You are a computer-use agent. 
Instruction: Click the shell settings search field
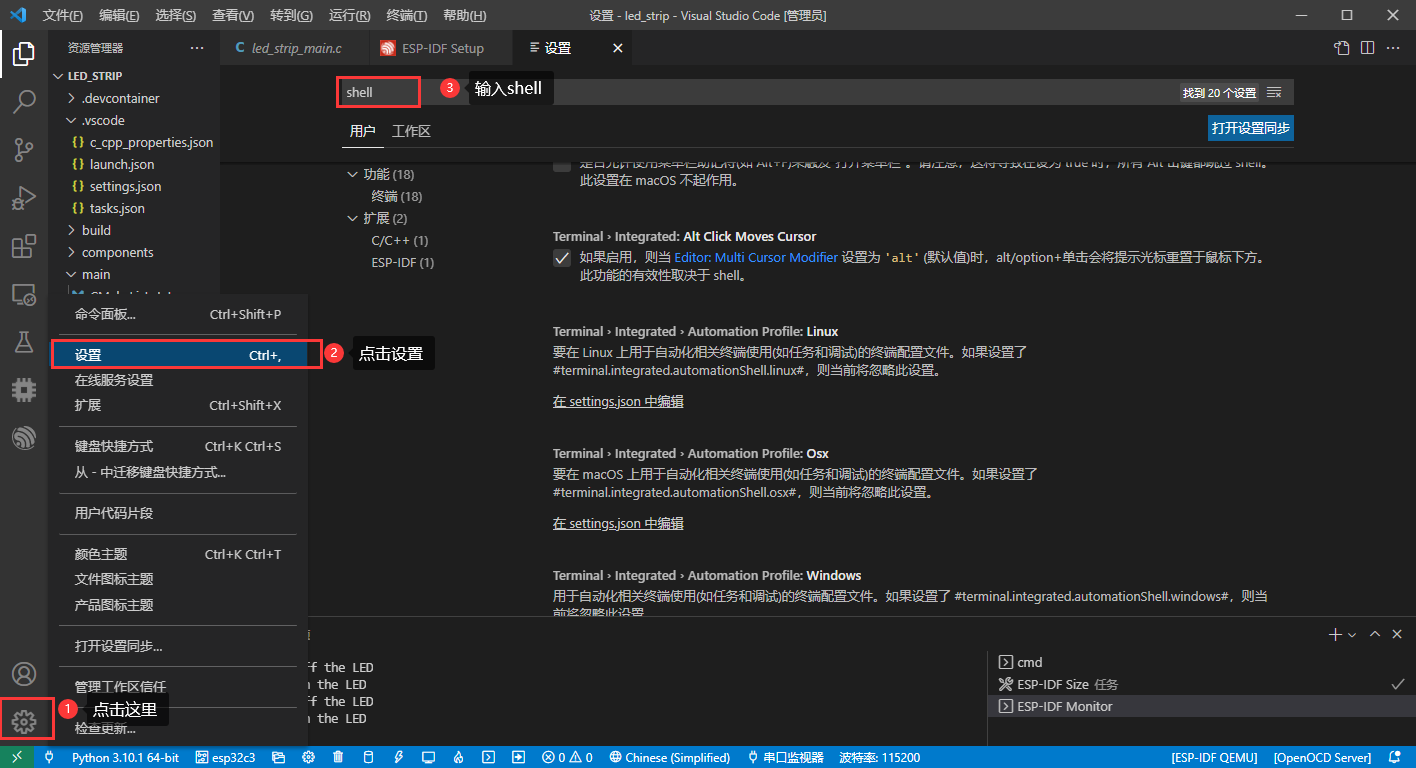click(378, 91)
